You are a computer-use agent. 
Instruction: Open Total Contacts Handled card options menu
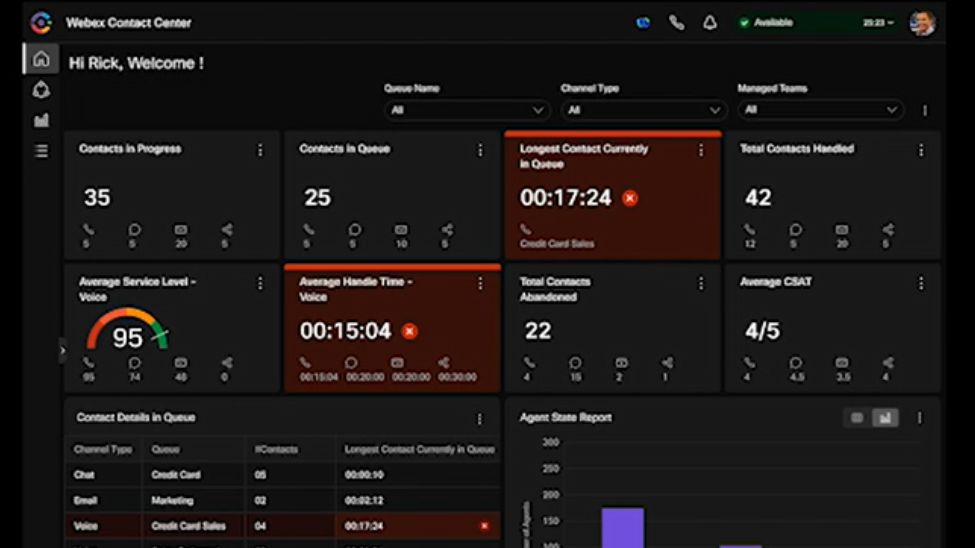pyautogui.click(x=921, y=151)
